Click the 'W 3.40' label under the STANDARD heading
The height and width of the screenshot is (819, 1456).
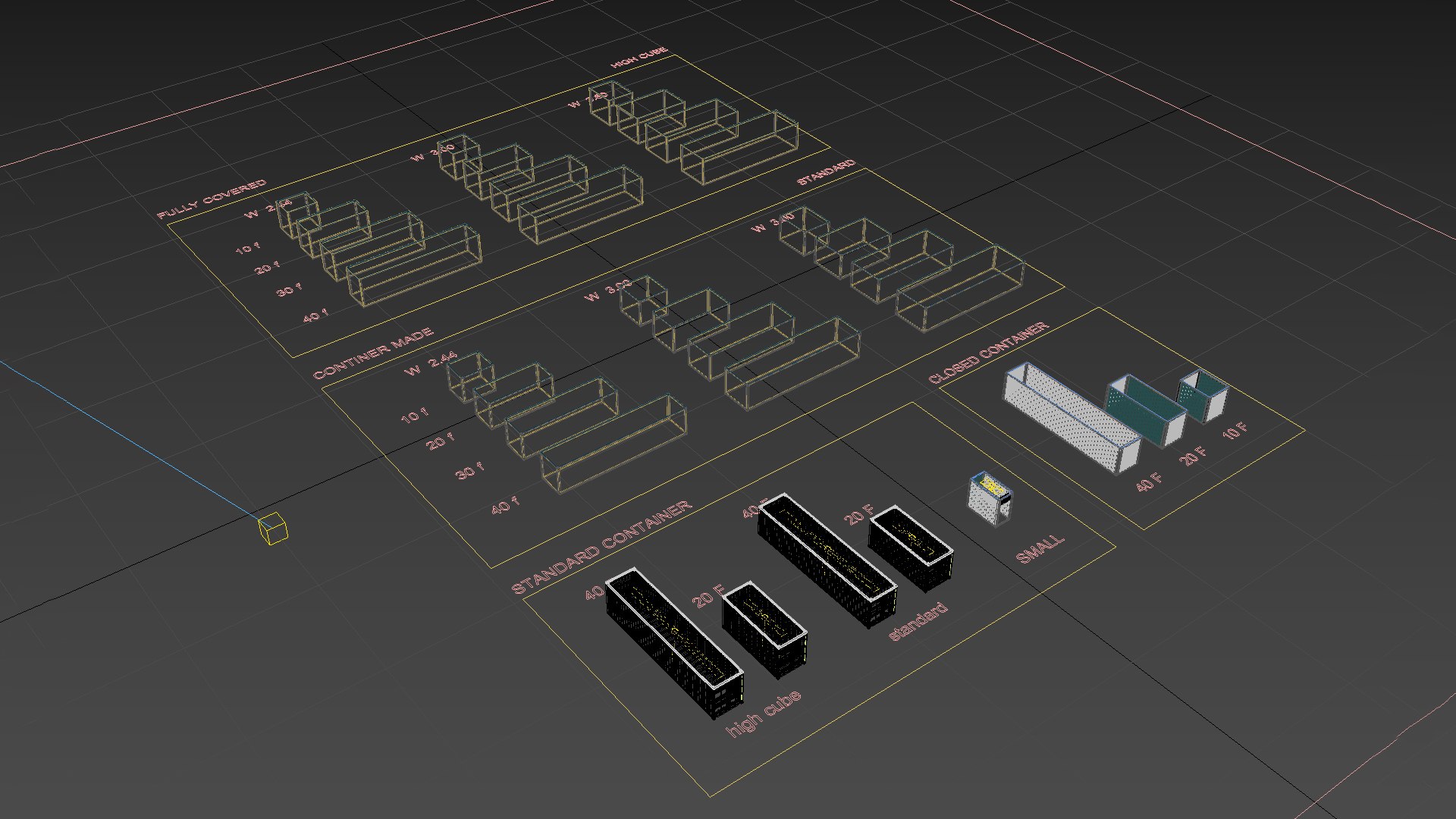[x=772, y=223]
